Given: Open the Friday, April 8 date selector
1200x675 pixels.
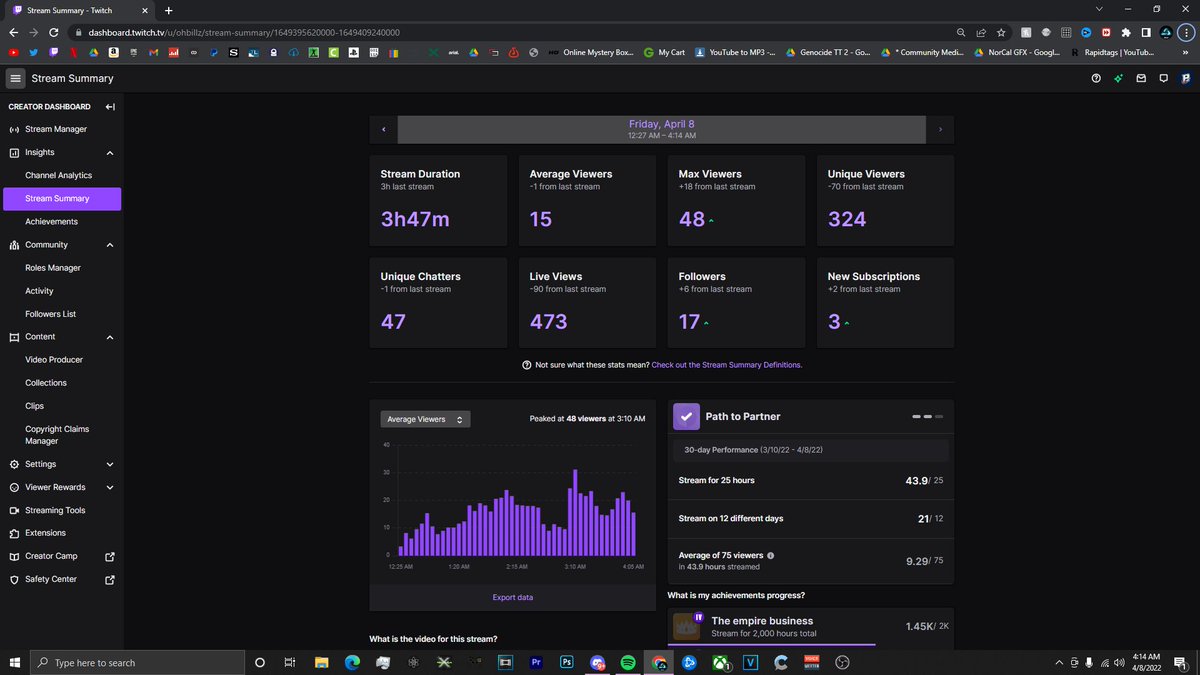Looking at the screenshot, I should click(662, 130).
